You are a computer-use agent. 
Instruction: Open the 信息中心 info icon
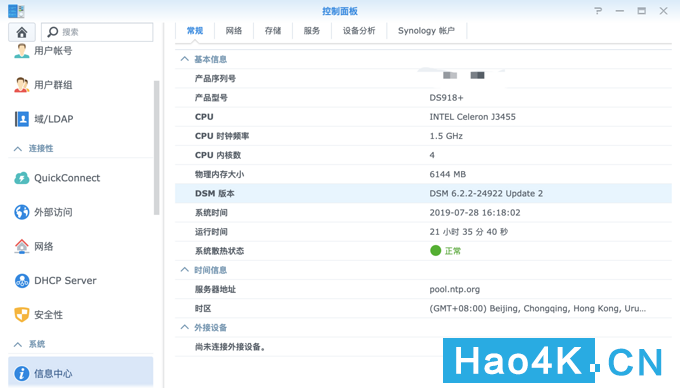[x=21, y=373]
